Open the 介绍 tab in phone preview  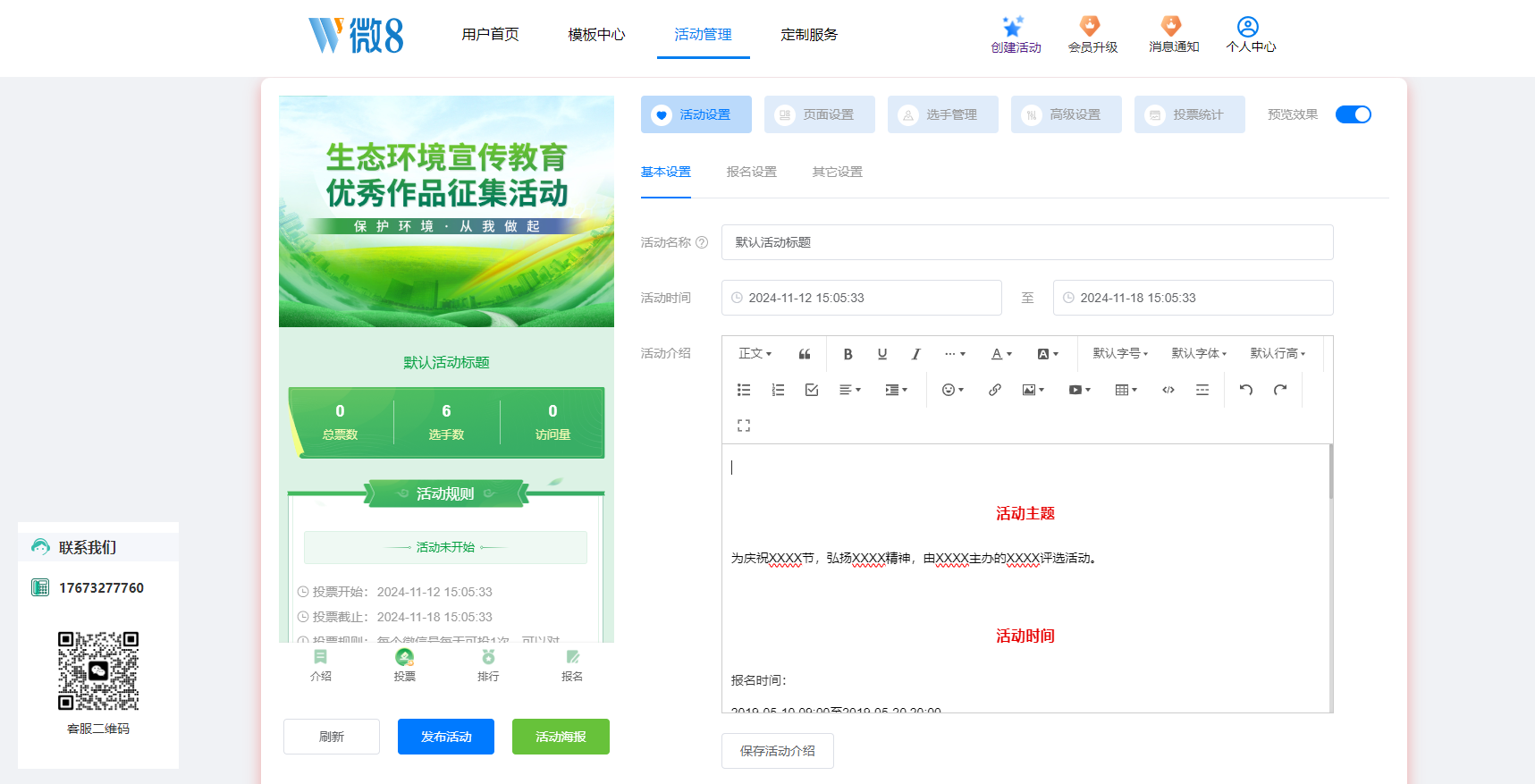point(321,666)
